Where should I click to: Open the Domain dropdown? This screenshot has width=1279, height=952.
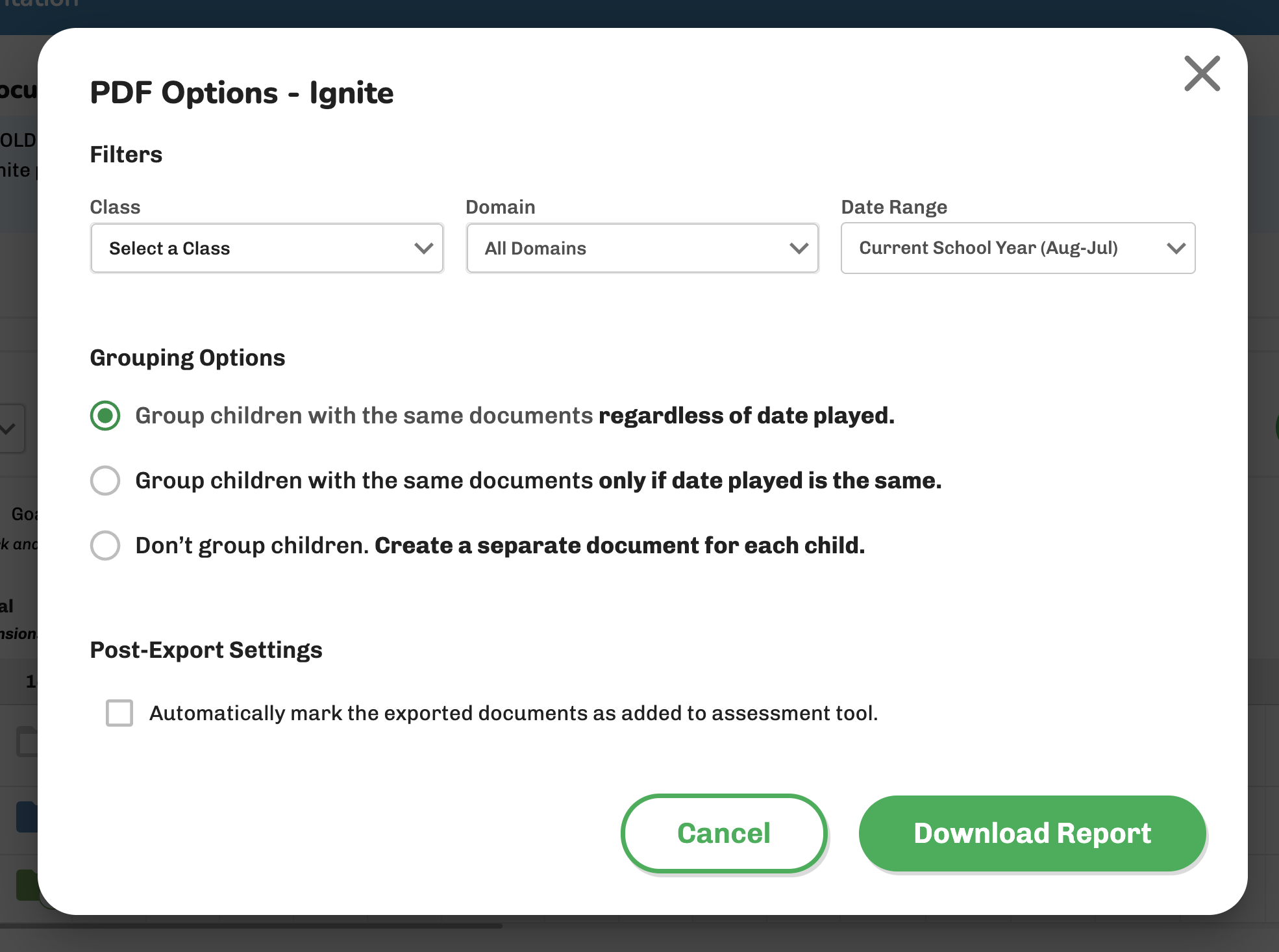[x=642, y=248]
